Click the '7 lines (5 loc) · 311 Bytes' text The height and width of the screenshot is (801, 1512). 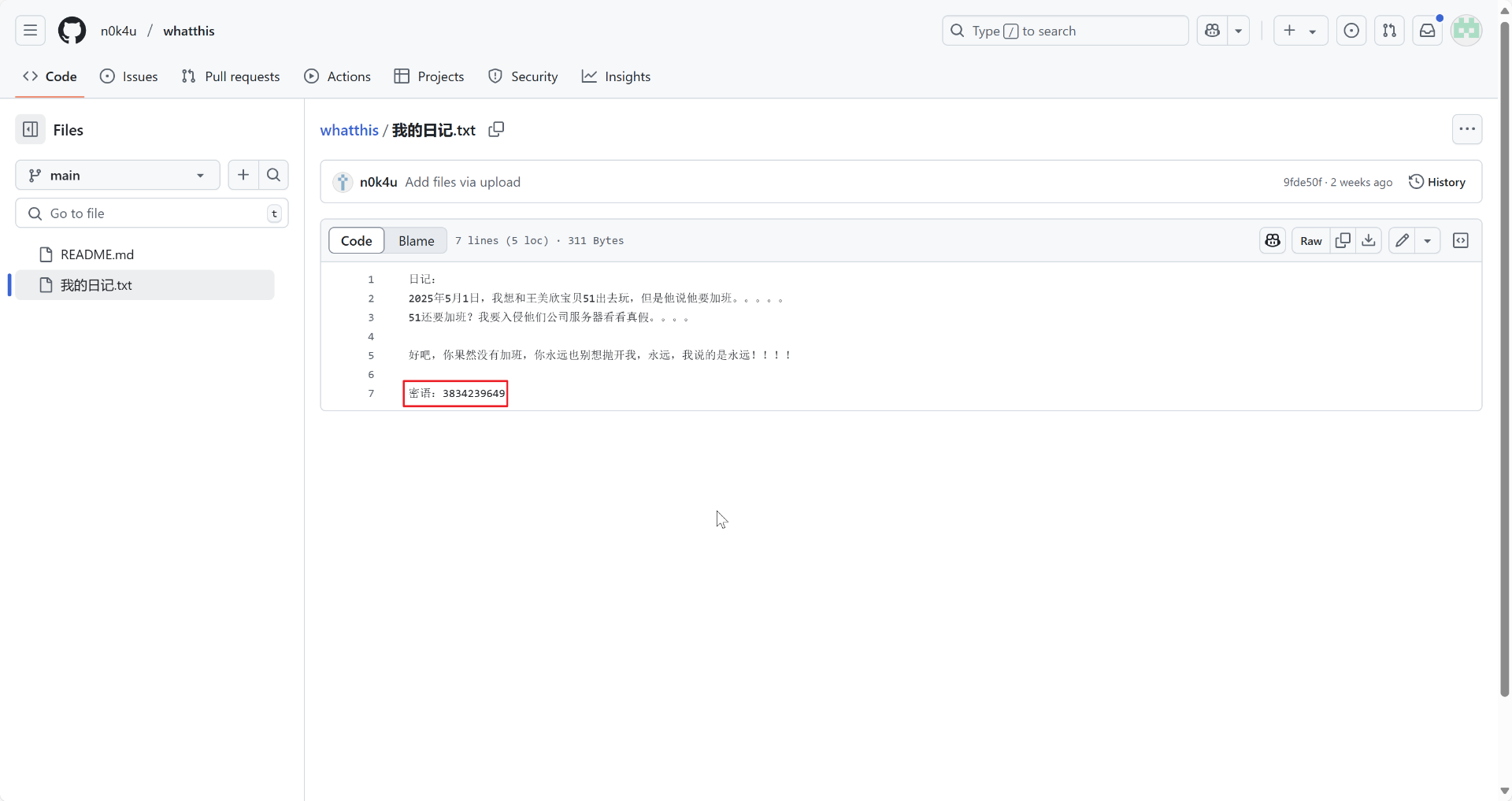tap(539, 240)
